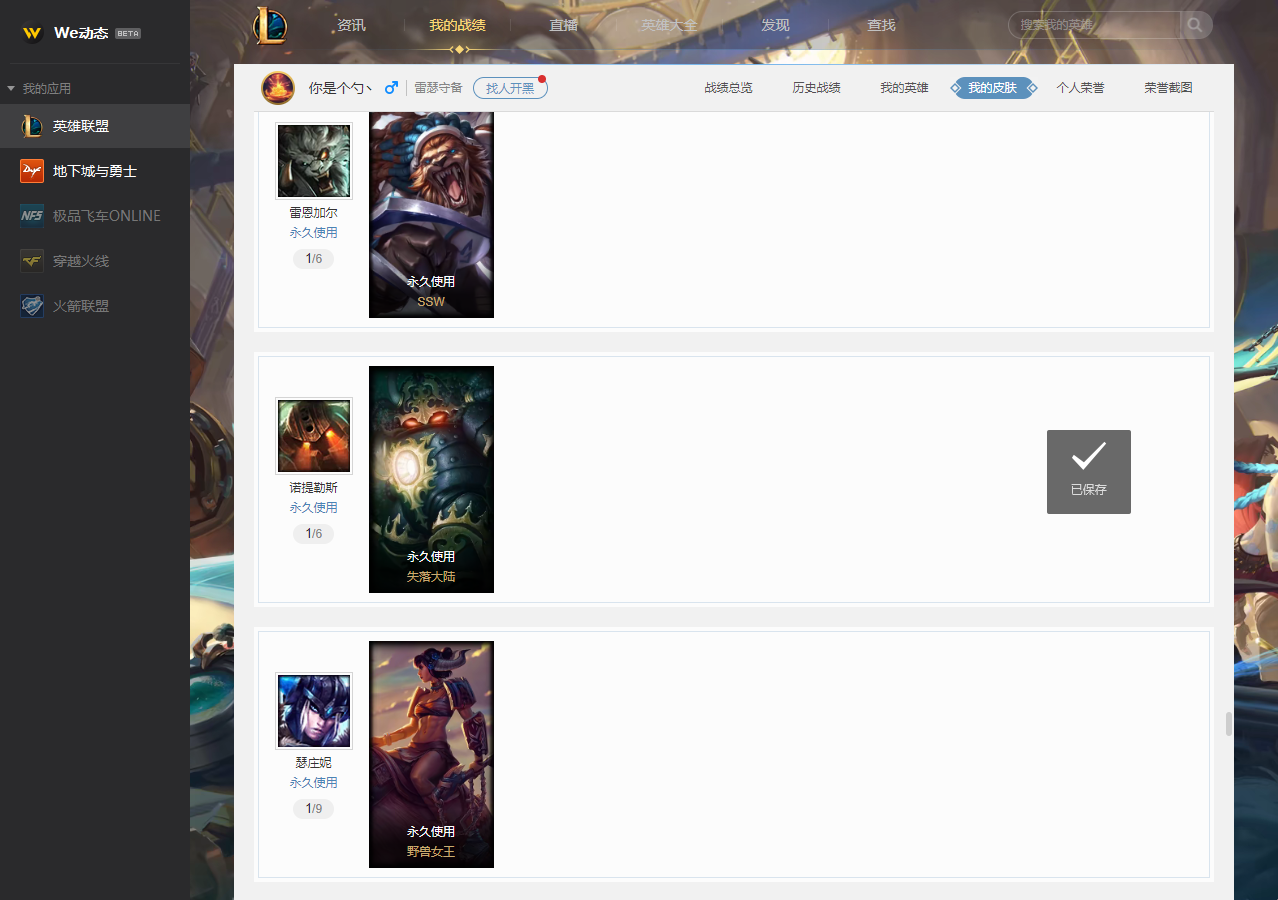This screenshot has height=900, width=1278.
Task: Click the hero search input field
Action: pos(1094,25)
